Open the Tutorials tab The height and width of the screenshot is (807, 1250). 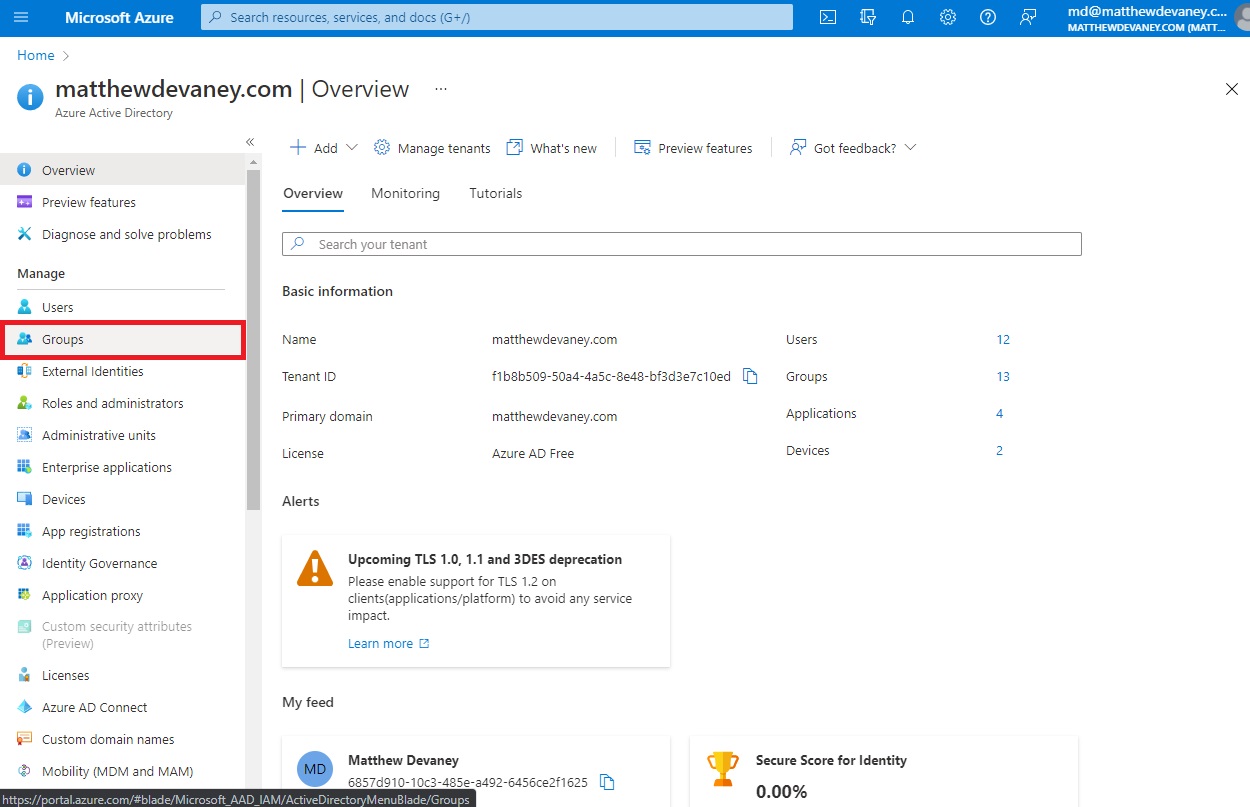(x=495, y=193)
